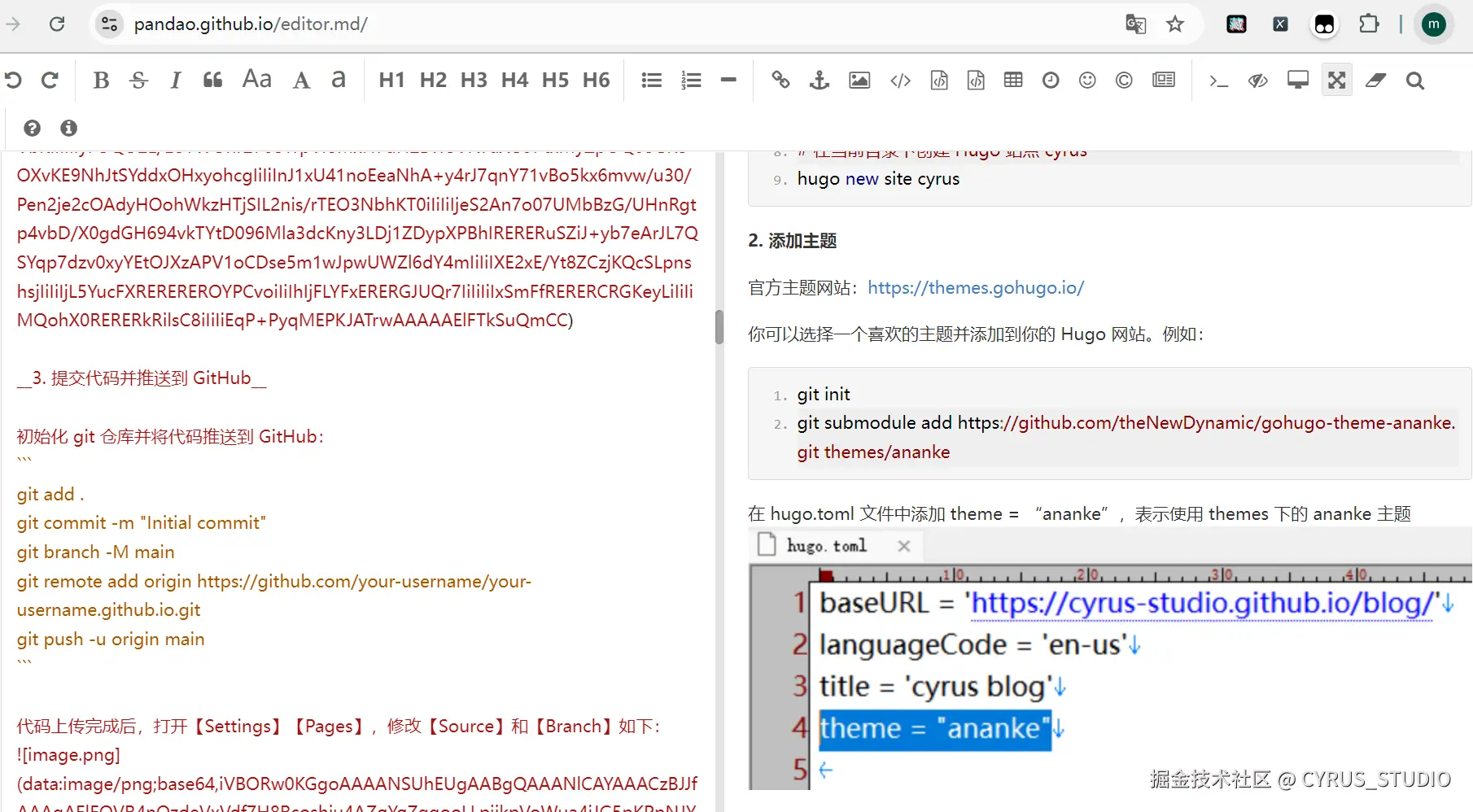
Task: Insert preformatted text block
Action: 939,80
